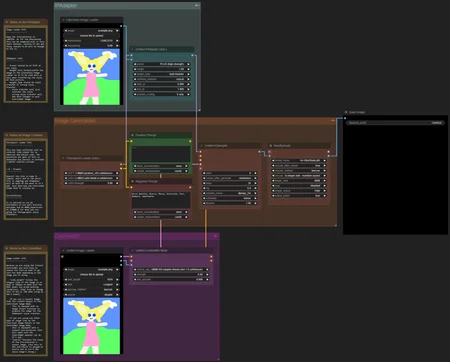Open the preset dropdown in Unified IPAdapter node
This screenshot has height=362, width=450.
coord(161,64)
